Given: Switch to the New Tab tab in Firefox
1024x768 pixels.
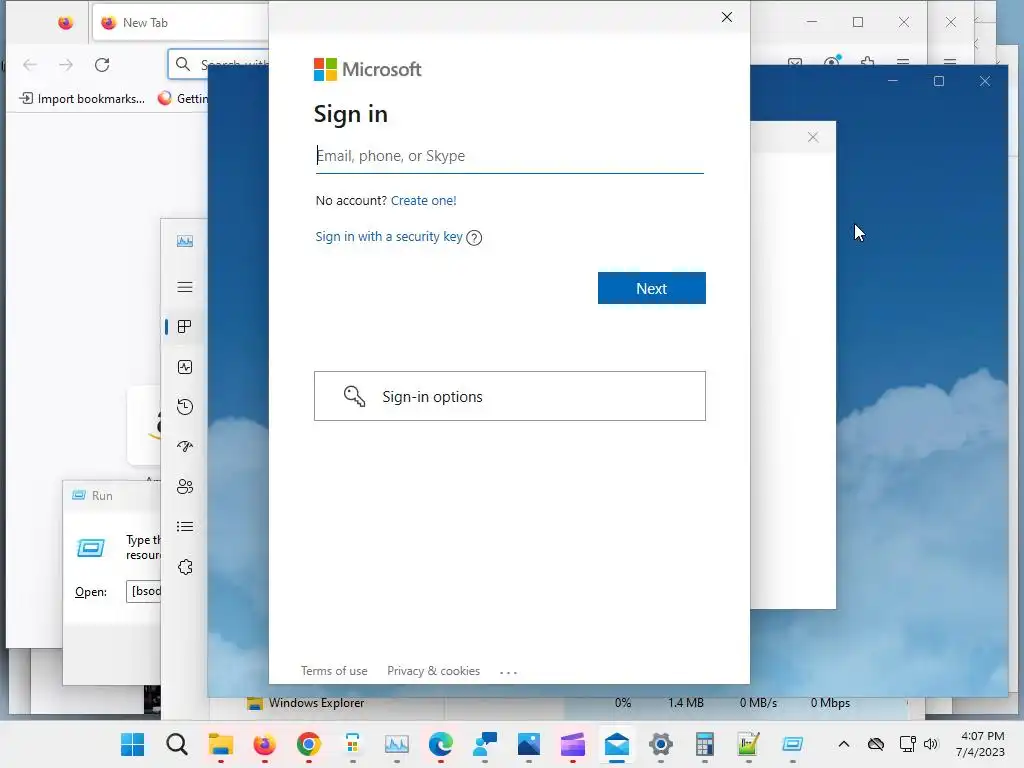Looking at the screenshot, I should point(180,23).
